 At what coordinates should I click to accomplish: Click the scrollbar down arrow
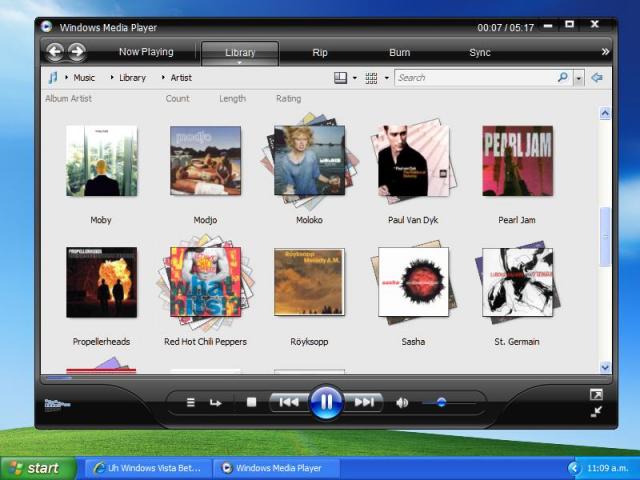click(x=605, y=367)
